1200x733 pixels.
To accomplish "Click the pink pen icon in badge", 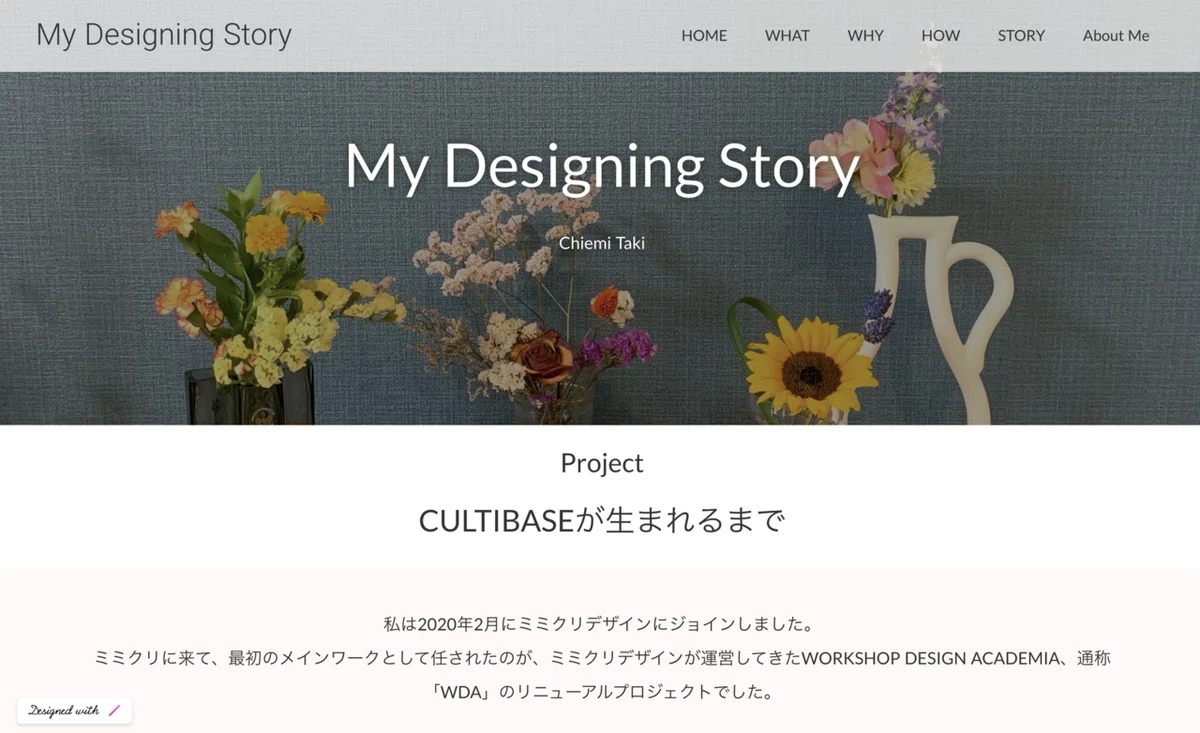I will pos(114,711).
